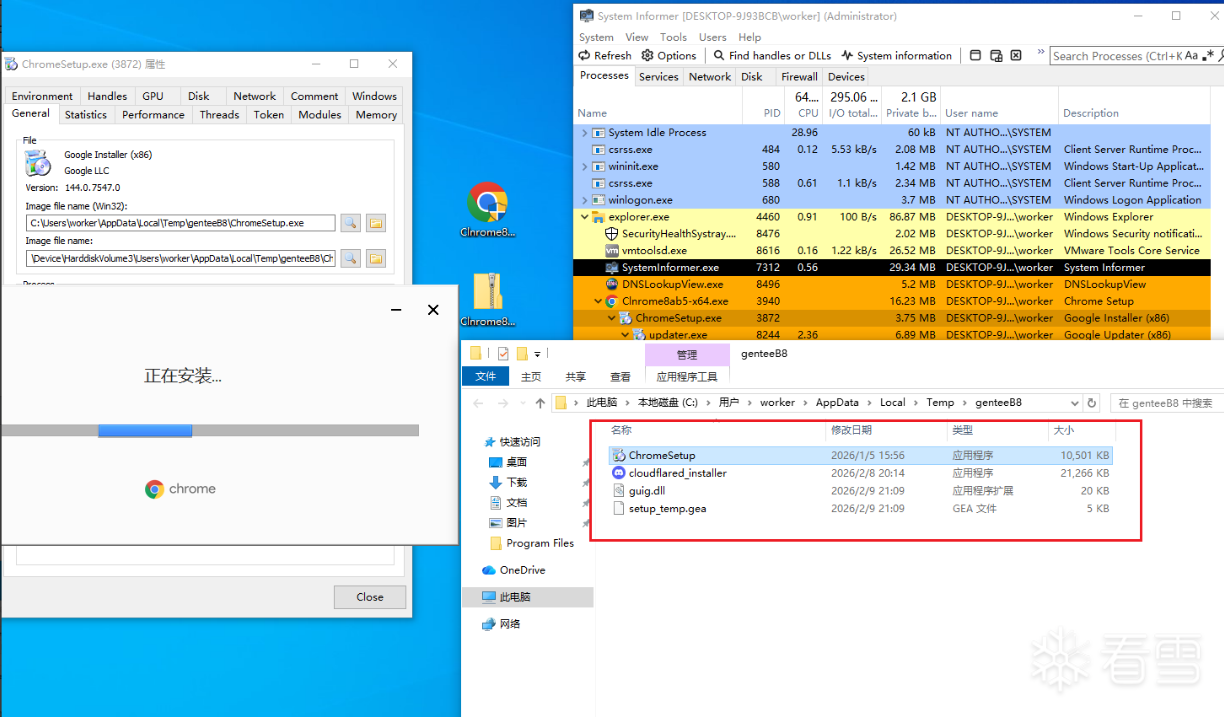The image size is (1224, 717).
Task: Select the zipped Clnrome8 archive desktop icon
Action: pos(487,300)
